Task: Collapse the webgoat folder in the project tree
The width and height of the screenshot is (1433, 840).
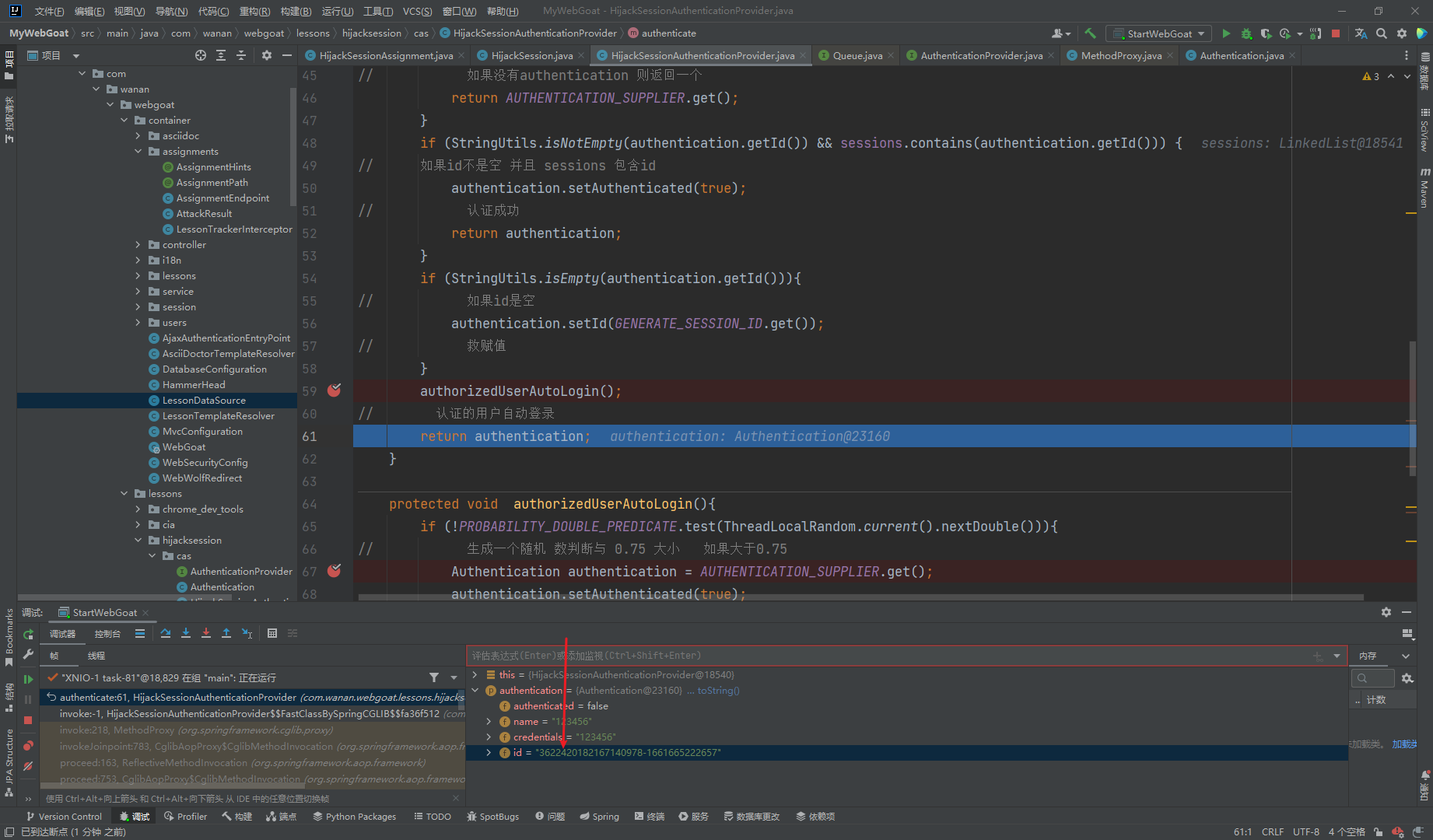Action: 110,104
